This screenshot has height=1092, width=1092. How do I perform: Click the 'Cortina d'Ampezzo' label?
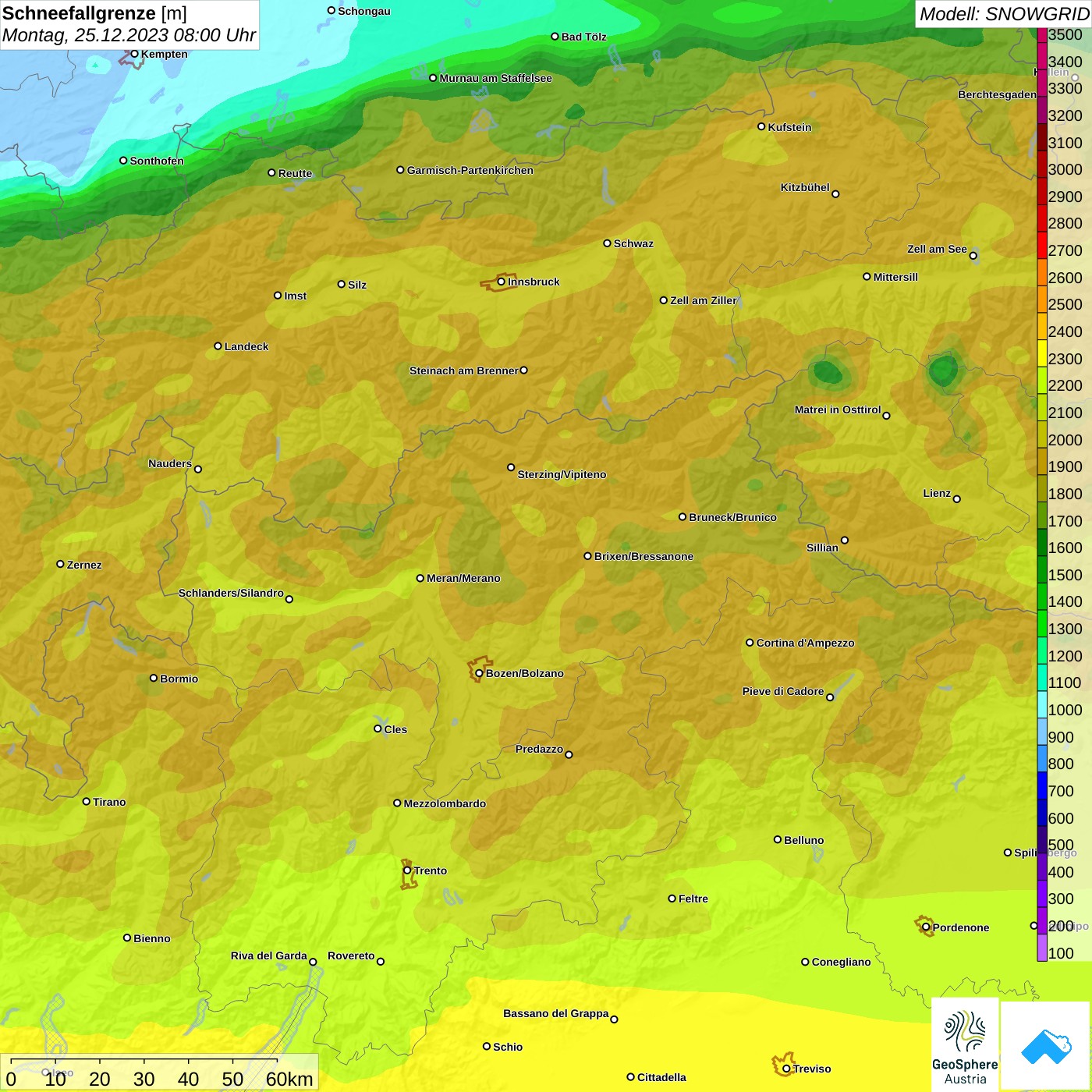click(x=805, y=643)
